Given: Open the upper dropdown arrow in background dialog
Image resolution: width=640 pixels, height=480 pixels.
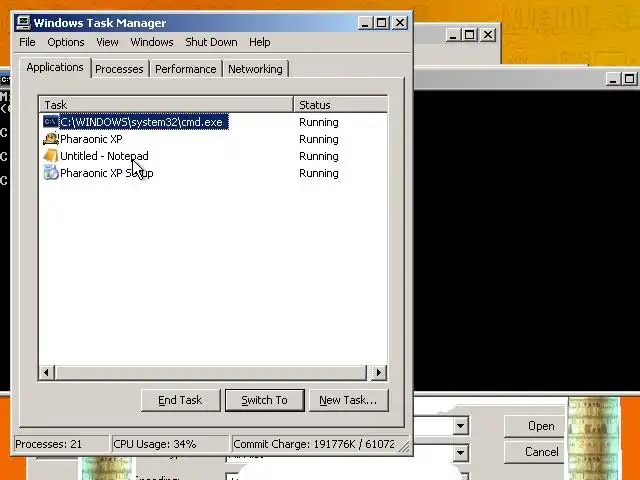Looking at the screenshot, I should [460, 426].
